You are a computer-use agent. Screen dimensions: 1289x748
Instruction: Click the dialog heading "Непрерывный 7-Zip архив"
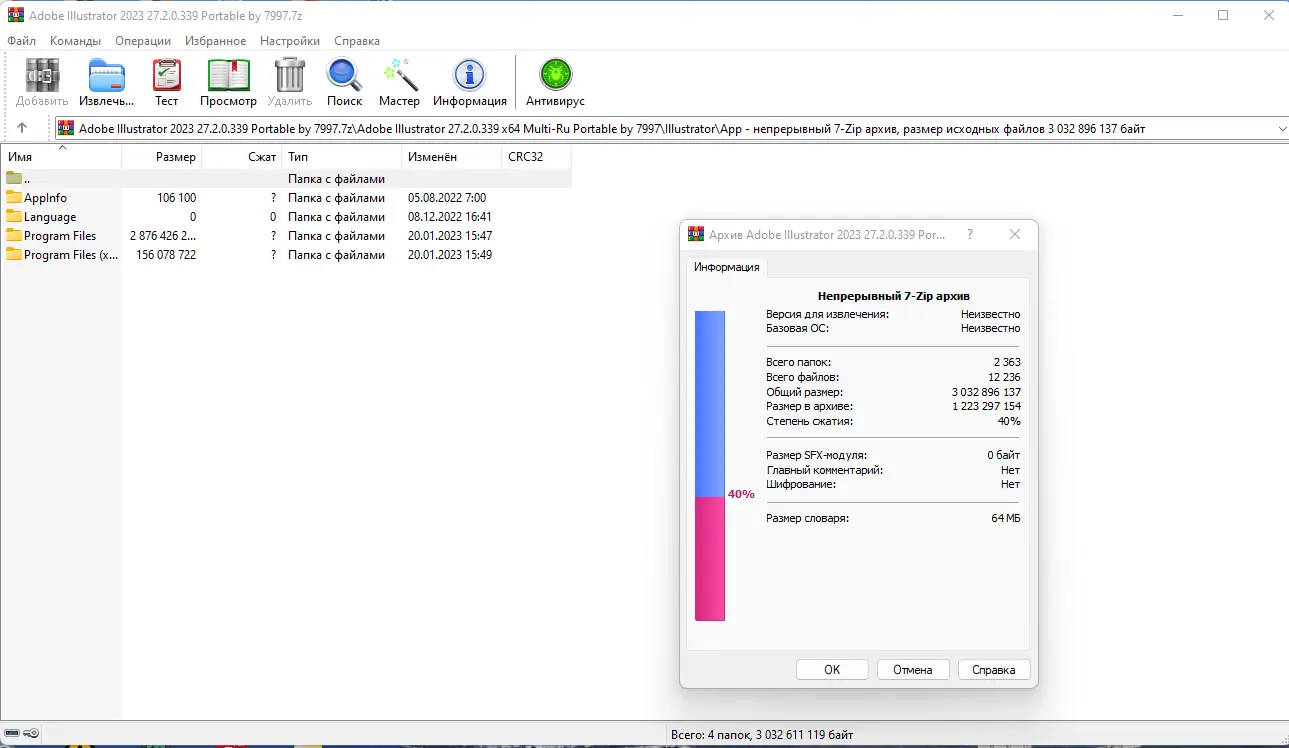(894, 296)
